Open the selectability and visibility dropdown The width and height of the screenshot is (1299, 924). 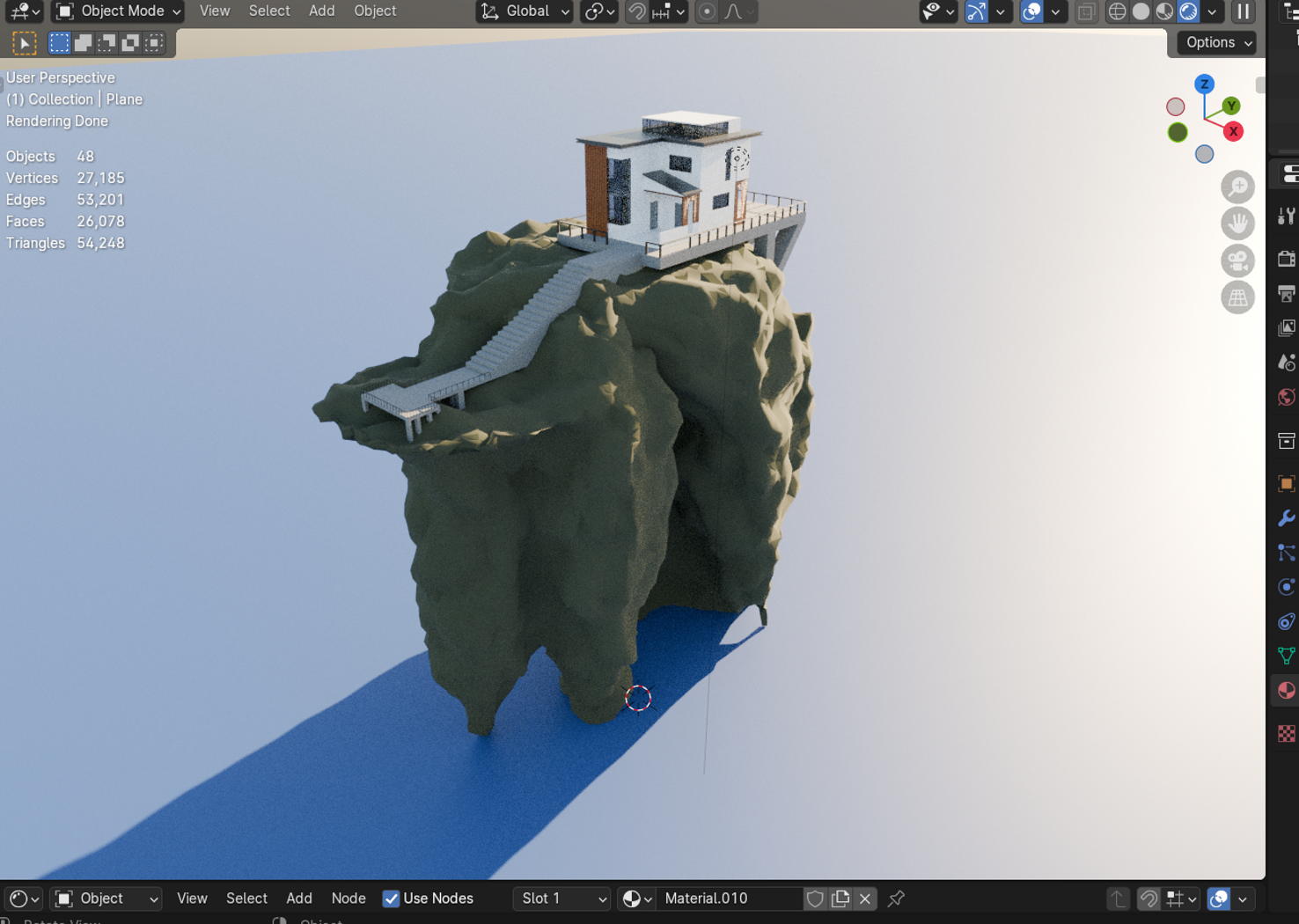[x=937, y=11]
